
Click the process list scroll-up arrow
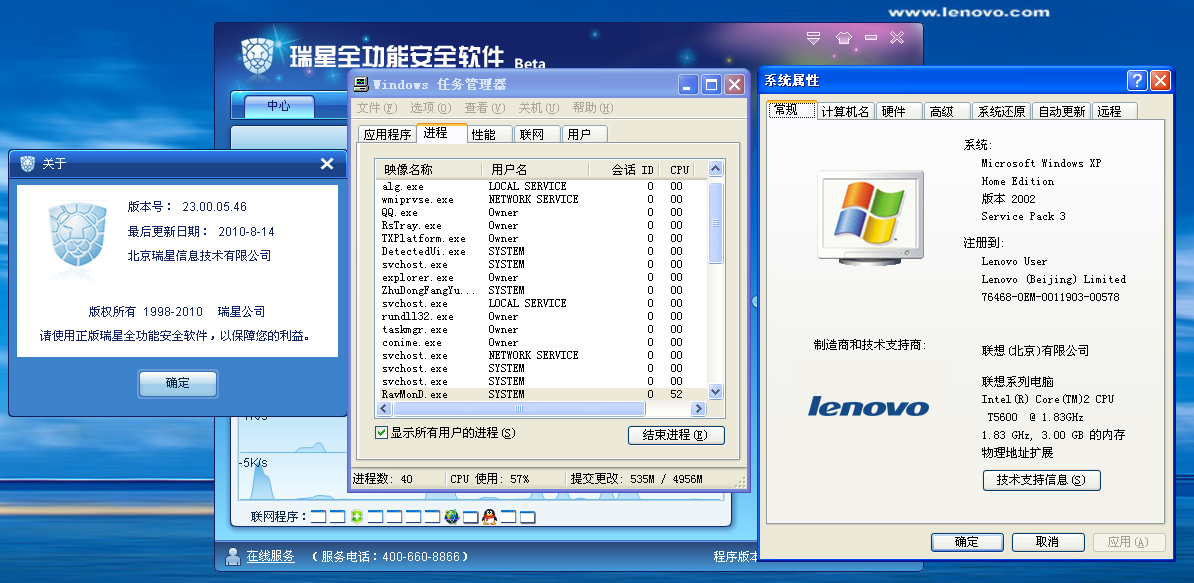[x=715, y=169]
